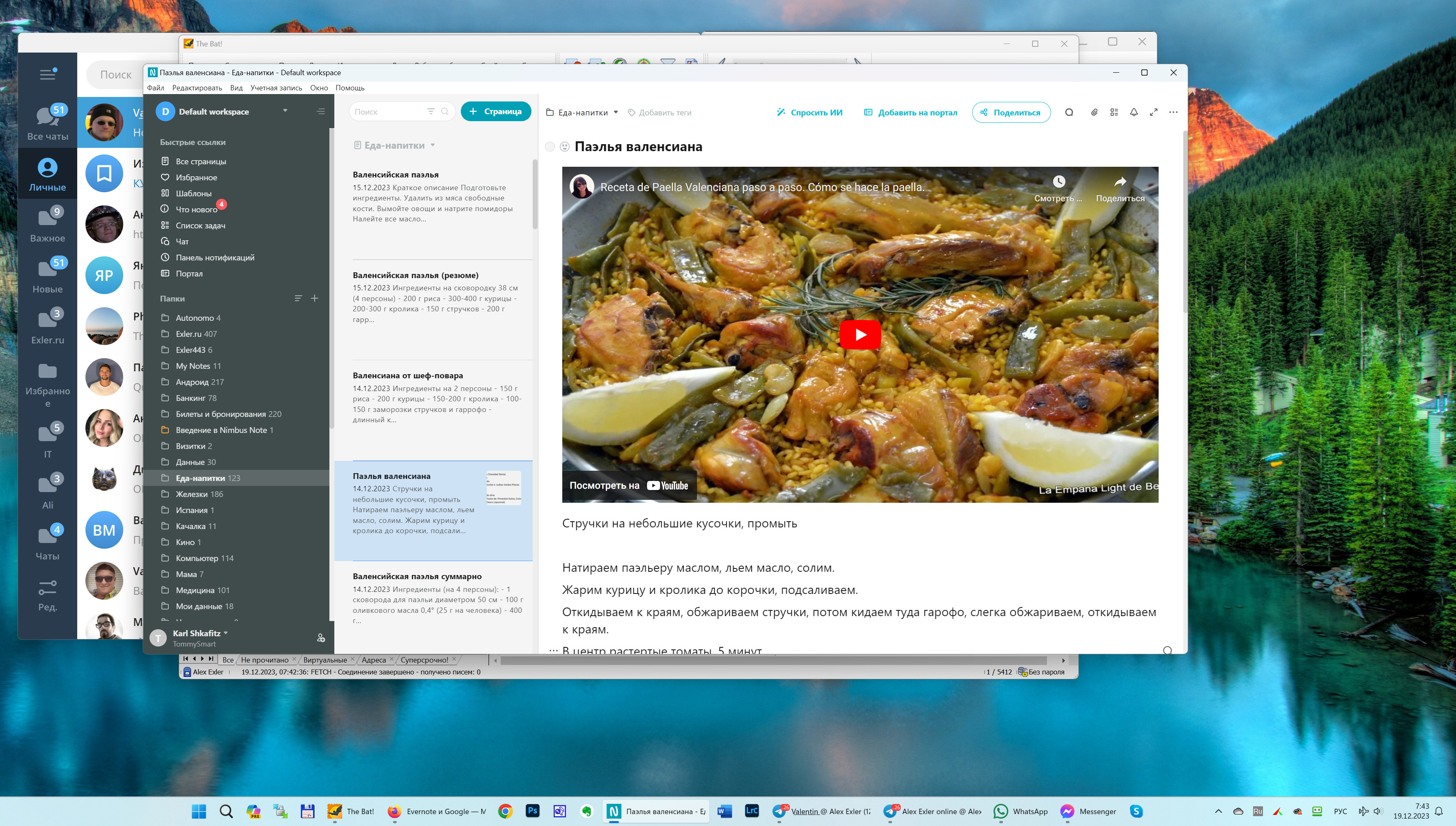Open the Редактировать menu
The image size is (1456, 826).
[x=197, y=88]
